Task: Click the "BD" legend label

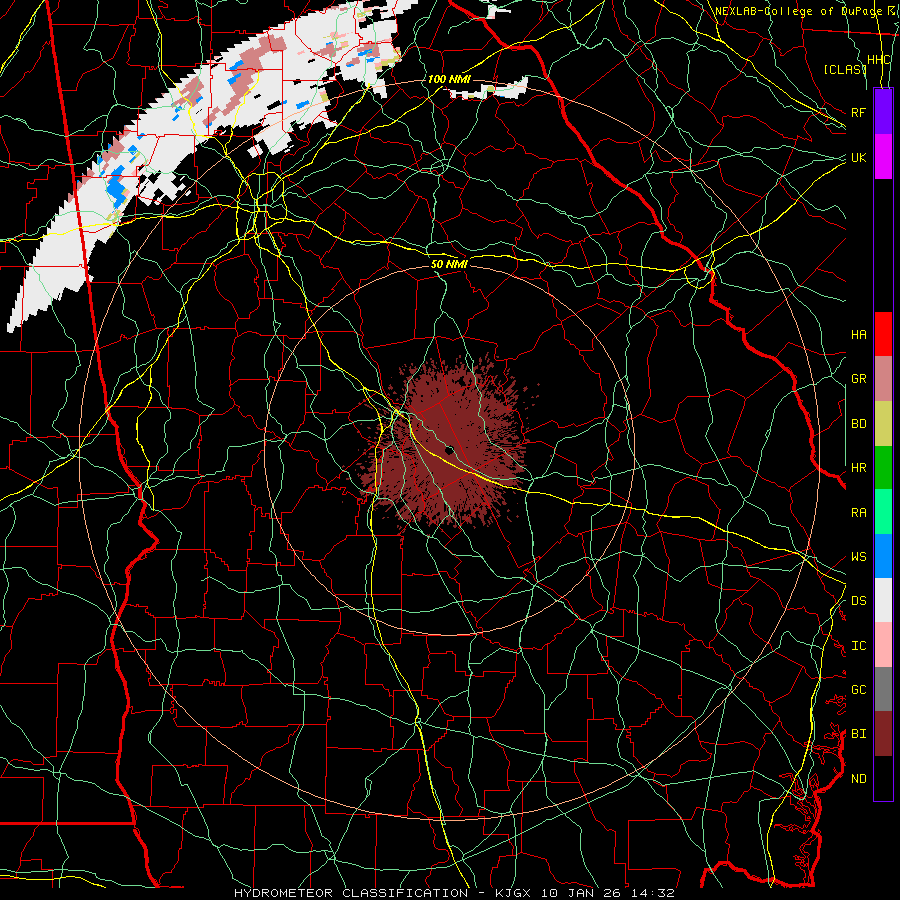Action: (858, 424)
